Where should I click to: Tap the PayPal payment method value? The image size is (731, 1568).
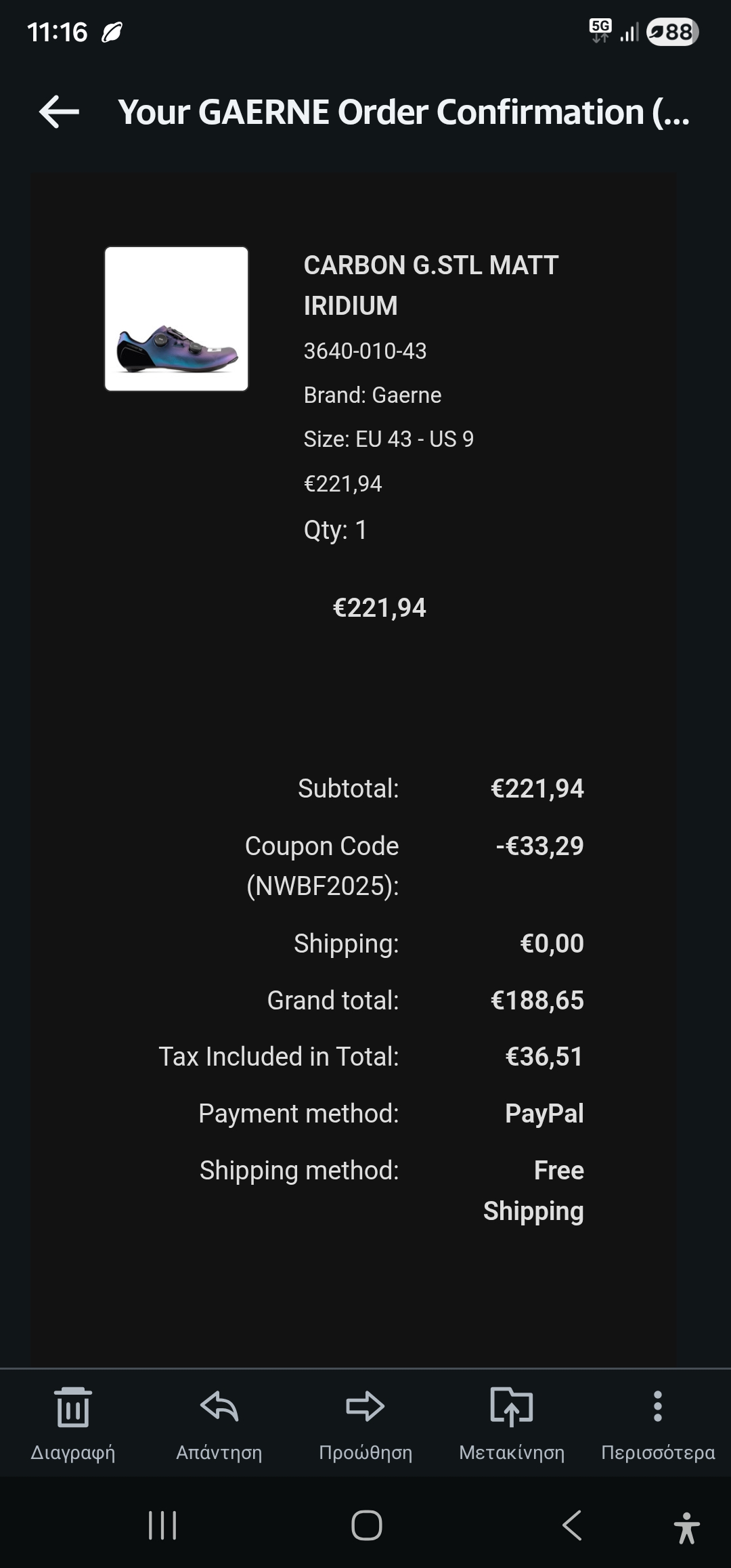coord(544,1113)
